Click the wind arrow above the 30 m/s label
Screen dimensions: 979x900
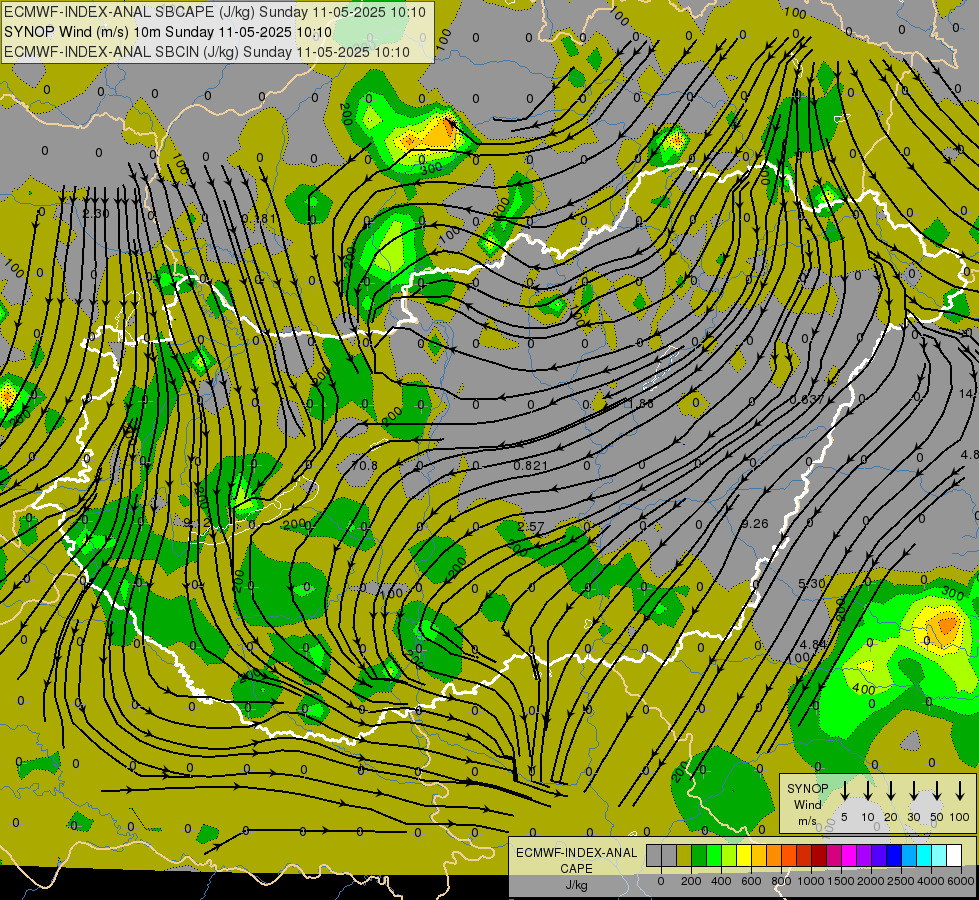point(913,791)
